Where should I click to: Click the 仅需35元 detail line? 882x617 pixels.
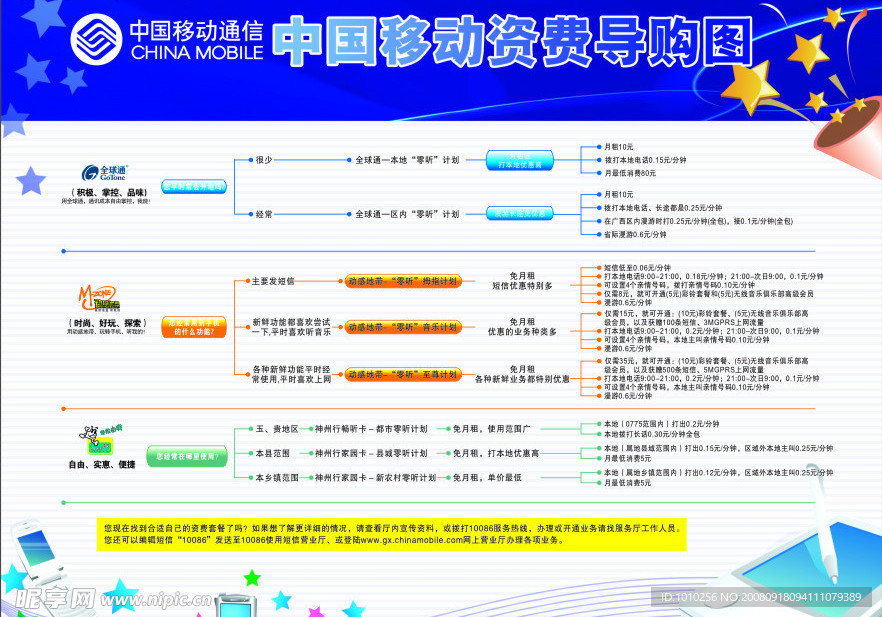[x=706, y=365]
